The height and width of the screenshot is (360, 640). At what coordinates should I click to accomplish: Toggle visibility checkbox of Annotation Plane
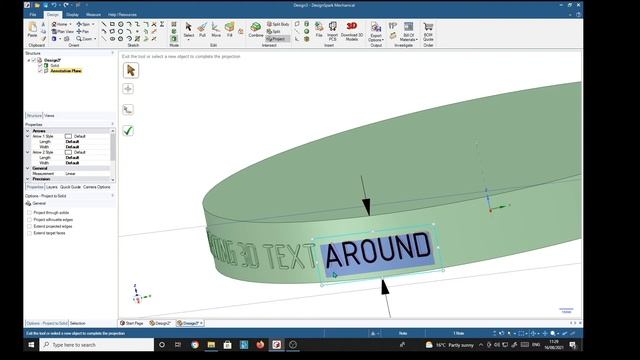[40, 71]
